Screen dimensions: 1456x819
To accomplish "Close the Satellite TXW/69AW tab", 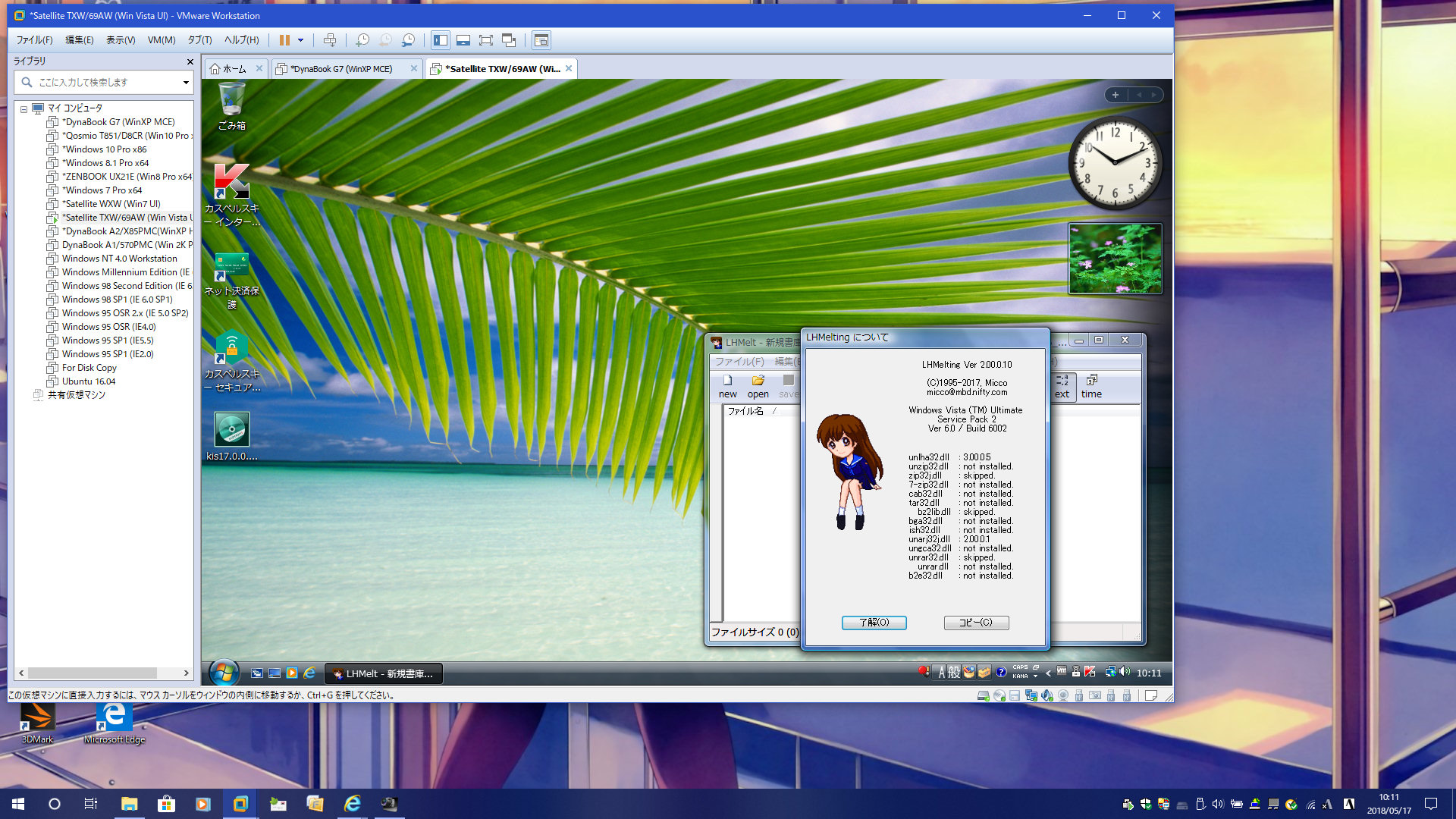I will (x=569, y=68).
